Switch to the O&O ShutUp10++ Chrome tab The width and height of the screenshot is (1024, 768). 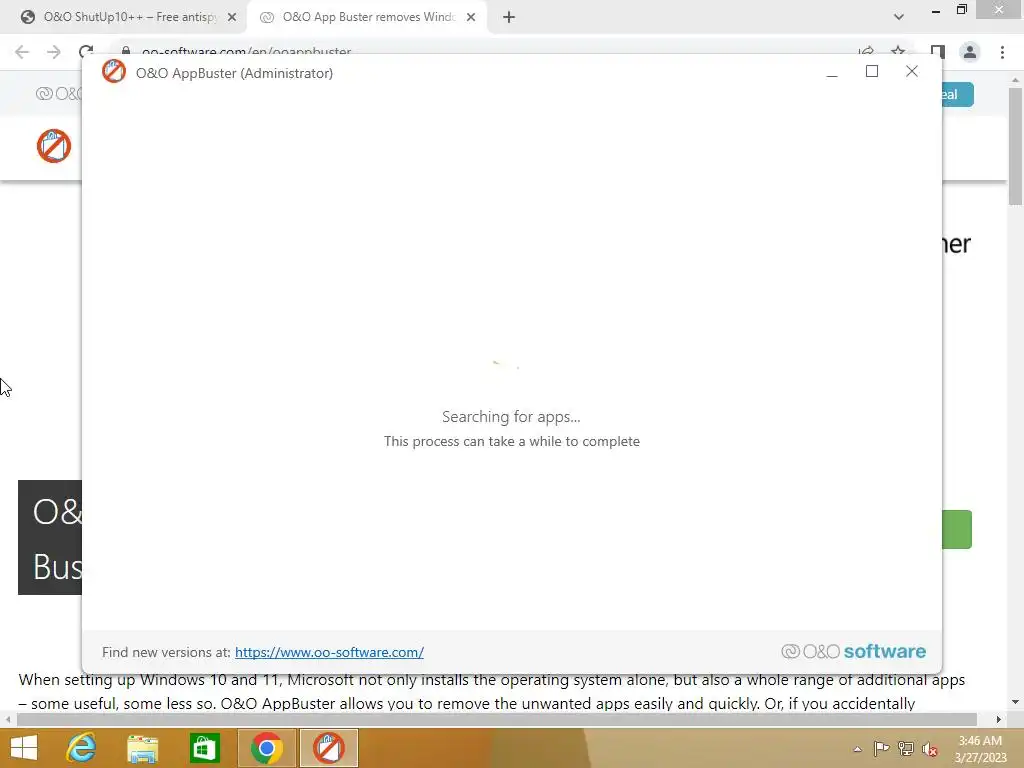(128, 17)
